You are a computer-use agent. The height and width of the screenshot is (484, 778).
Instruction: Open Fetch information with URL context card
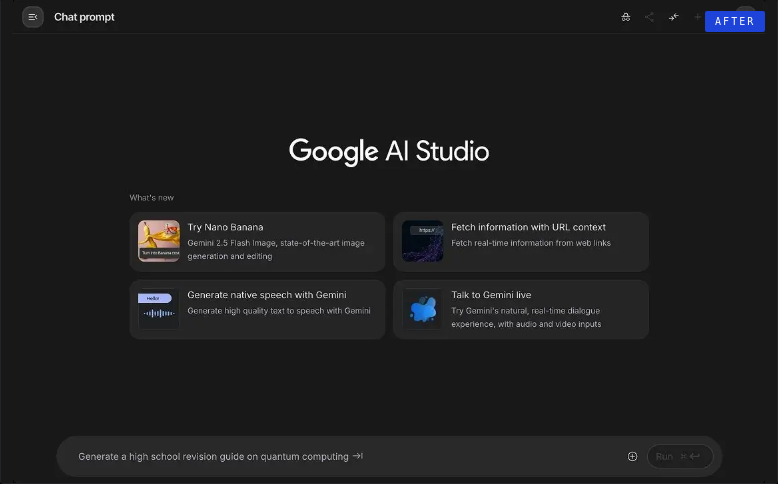coord(521,242)
